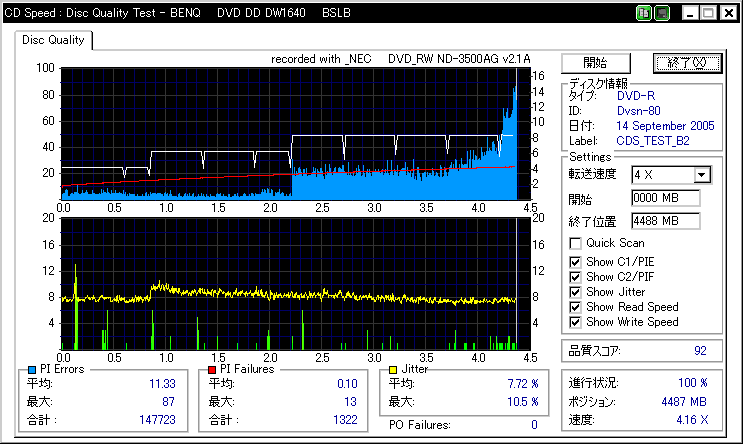Toggle Show Write Speed checkbox

point(575,322)
